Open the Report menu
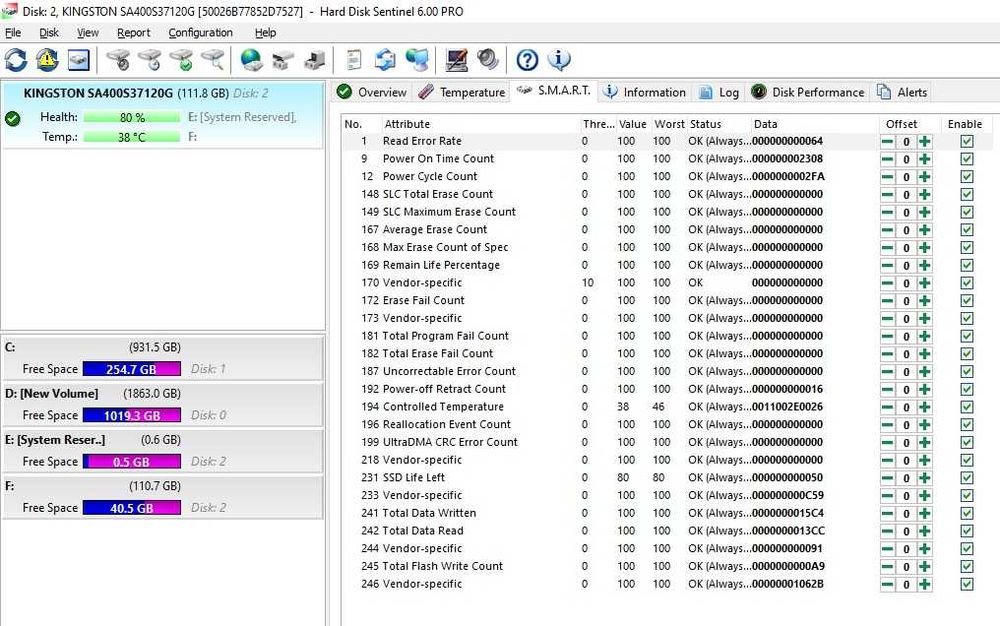 pyautogui.click(x=133, y=33)
